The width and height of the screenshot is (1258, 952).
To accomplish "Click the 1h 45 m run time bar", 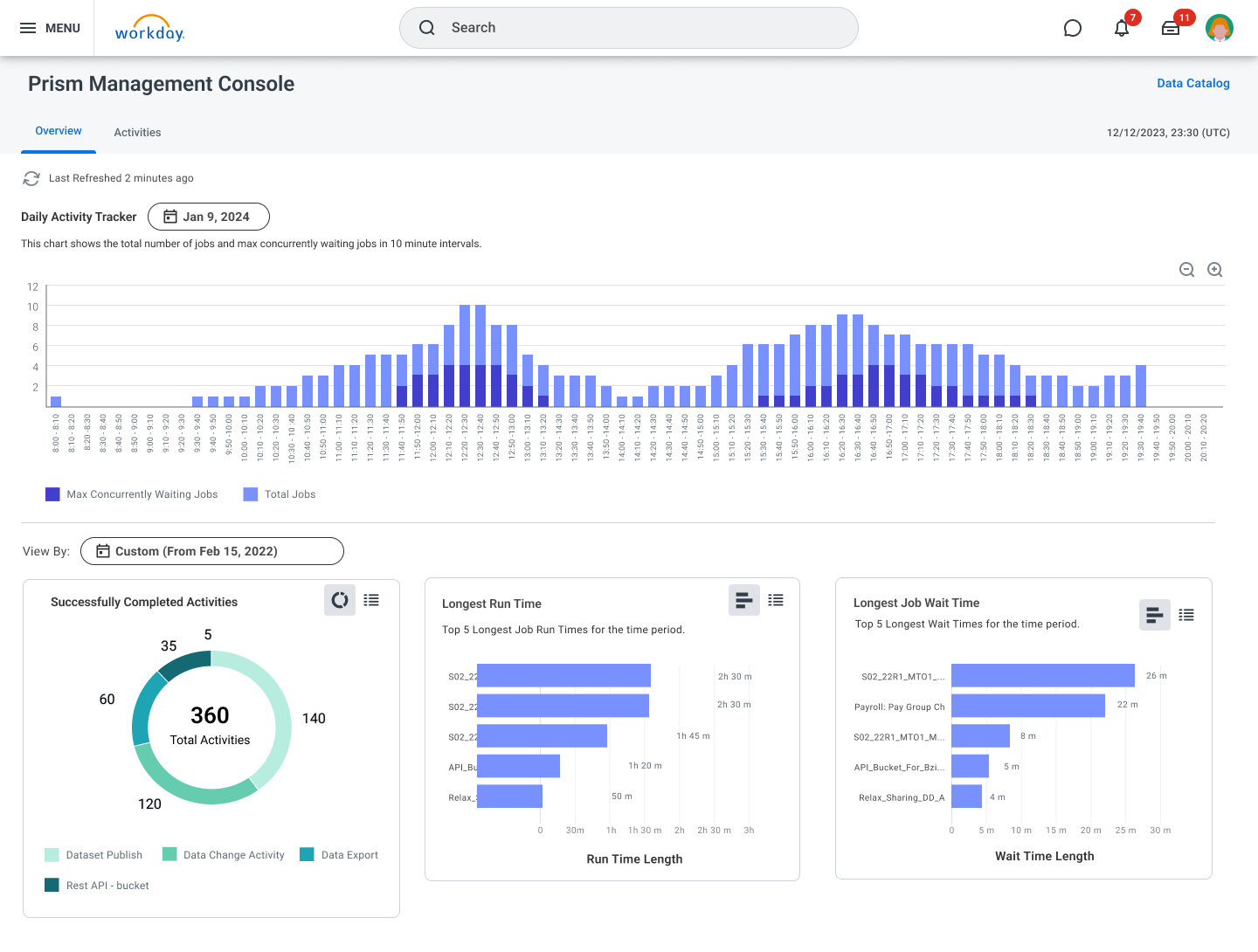I will pyautogui.click(x=542, y=735).
